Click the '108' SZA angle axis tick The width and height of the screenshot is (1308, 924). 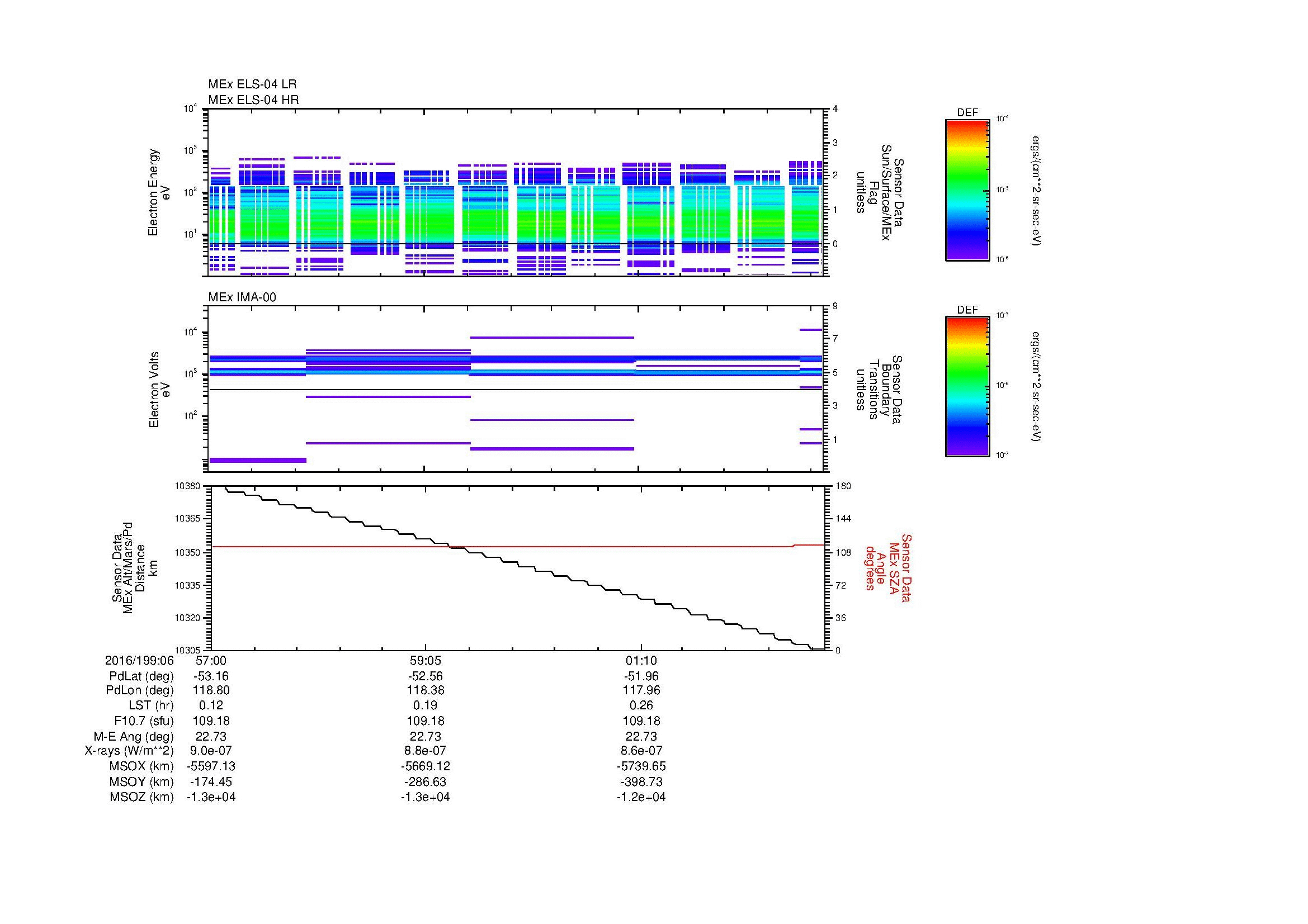(x=843, y=552)
